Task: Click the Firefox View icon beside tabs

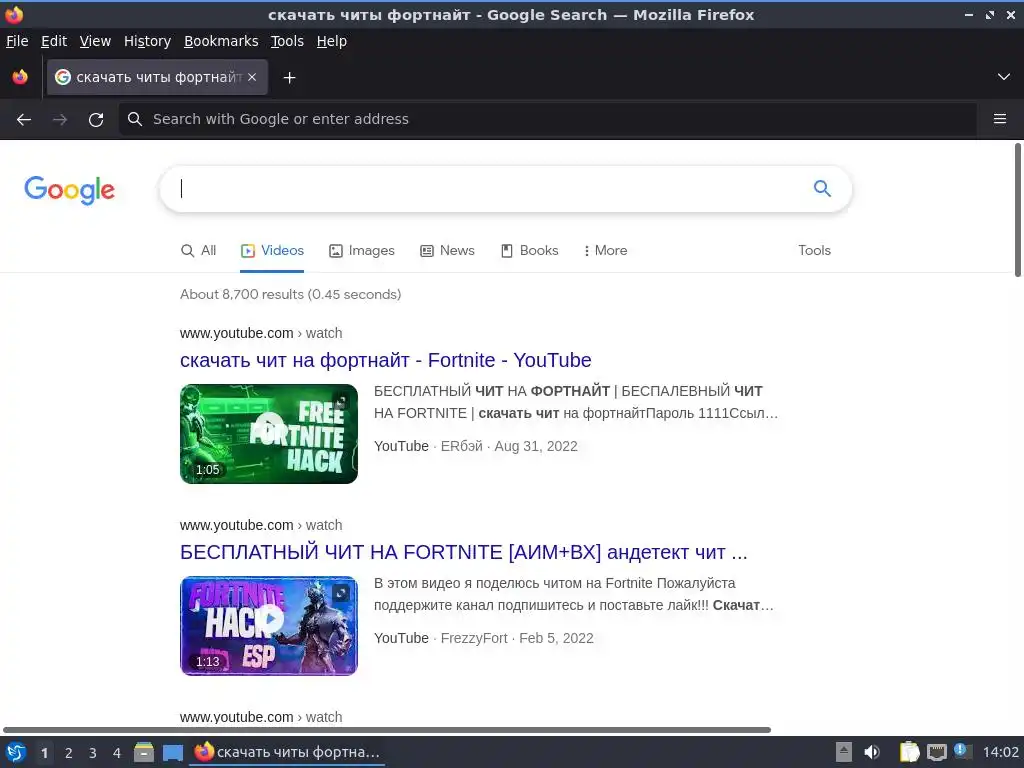Action: point(20,77)
